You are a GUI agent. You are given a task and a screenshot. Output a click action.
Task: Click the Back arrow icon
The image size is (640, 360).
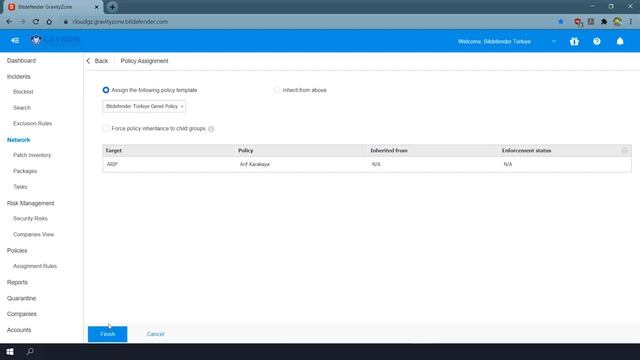pyautogui.click(x=89, y=61)
